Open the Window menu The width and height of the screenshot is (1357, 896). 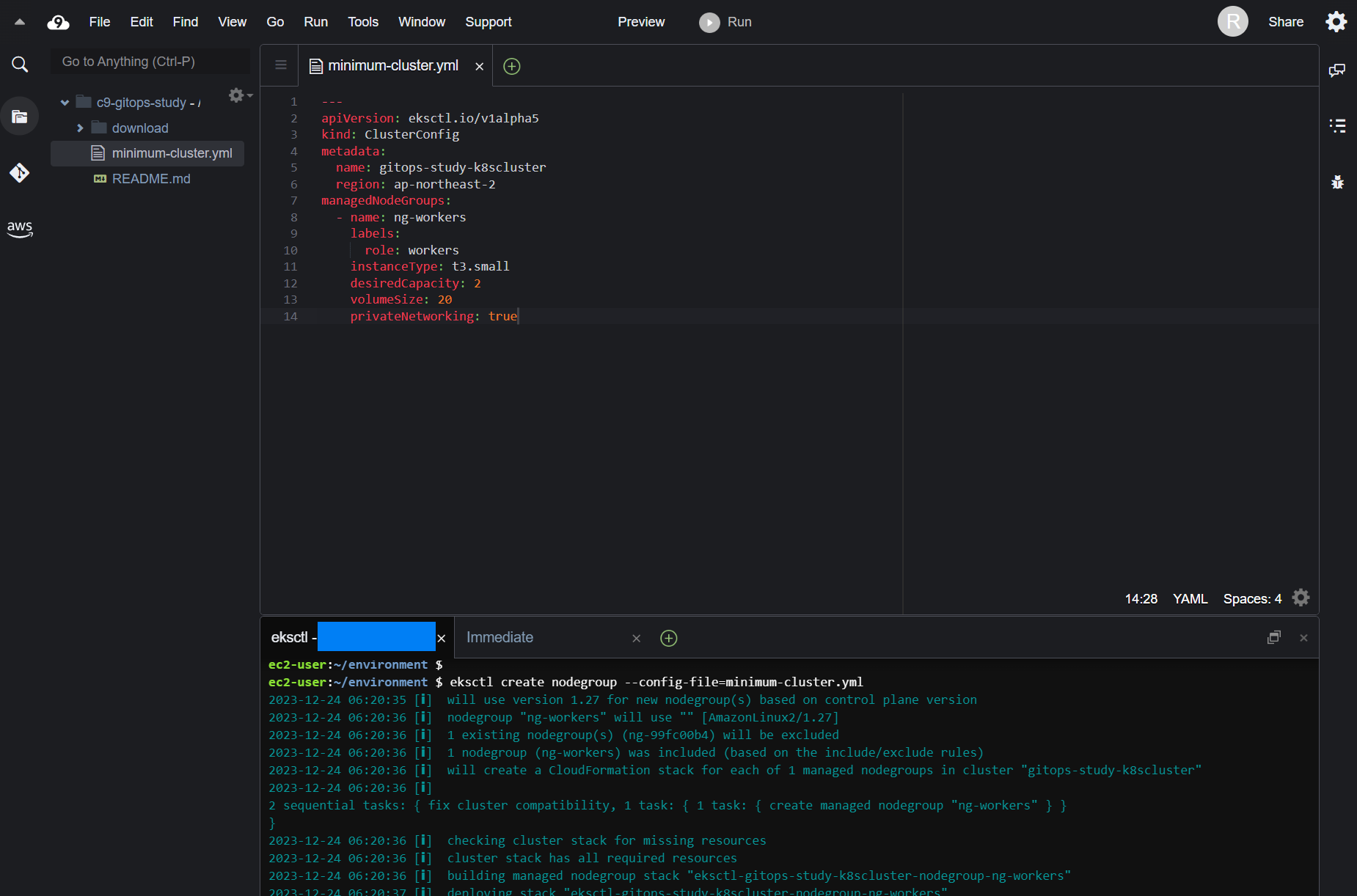tap(422, 23)
